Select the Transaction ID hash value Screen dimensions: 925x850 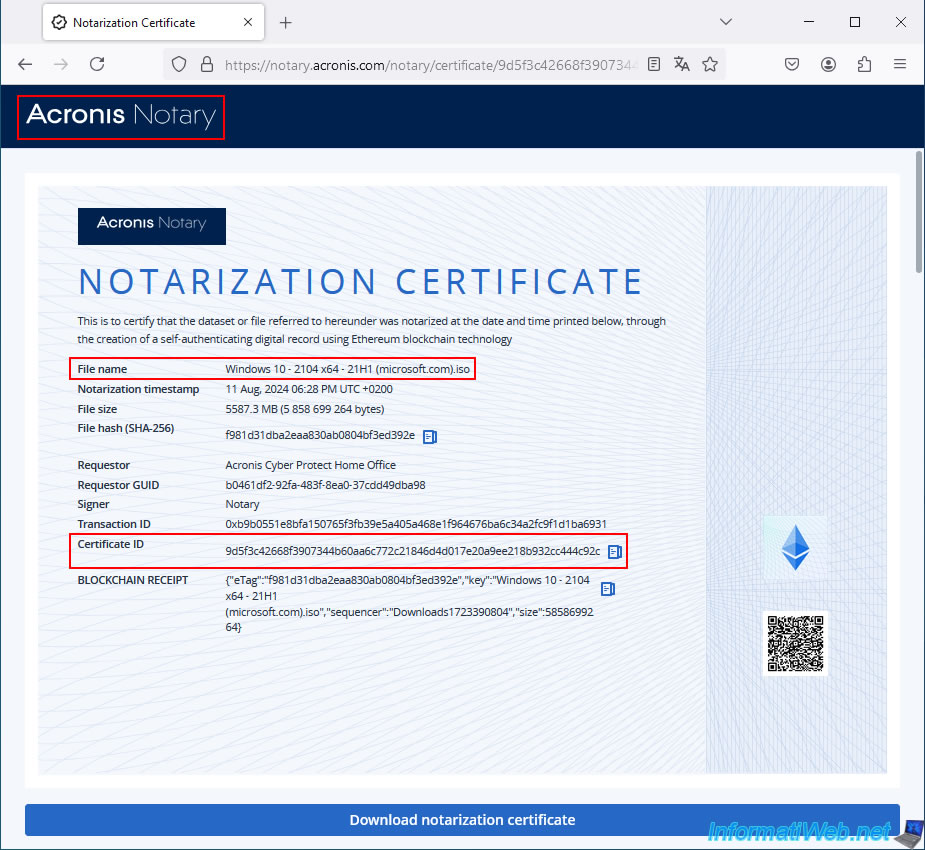pyautogui.click(x=416, y=524)
